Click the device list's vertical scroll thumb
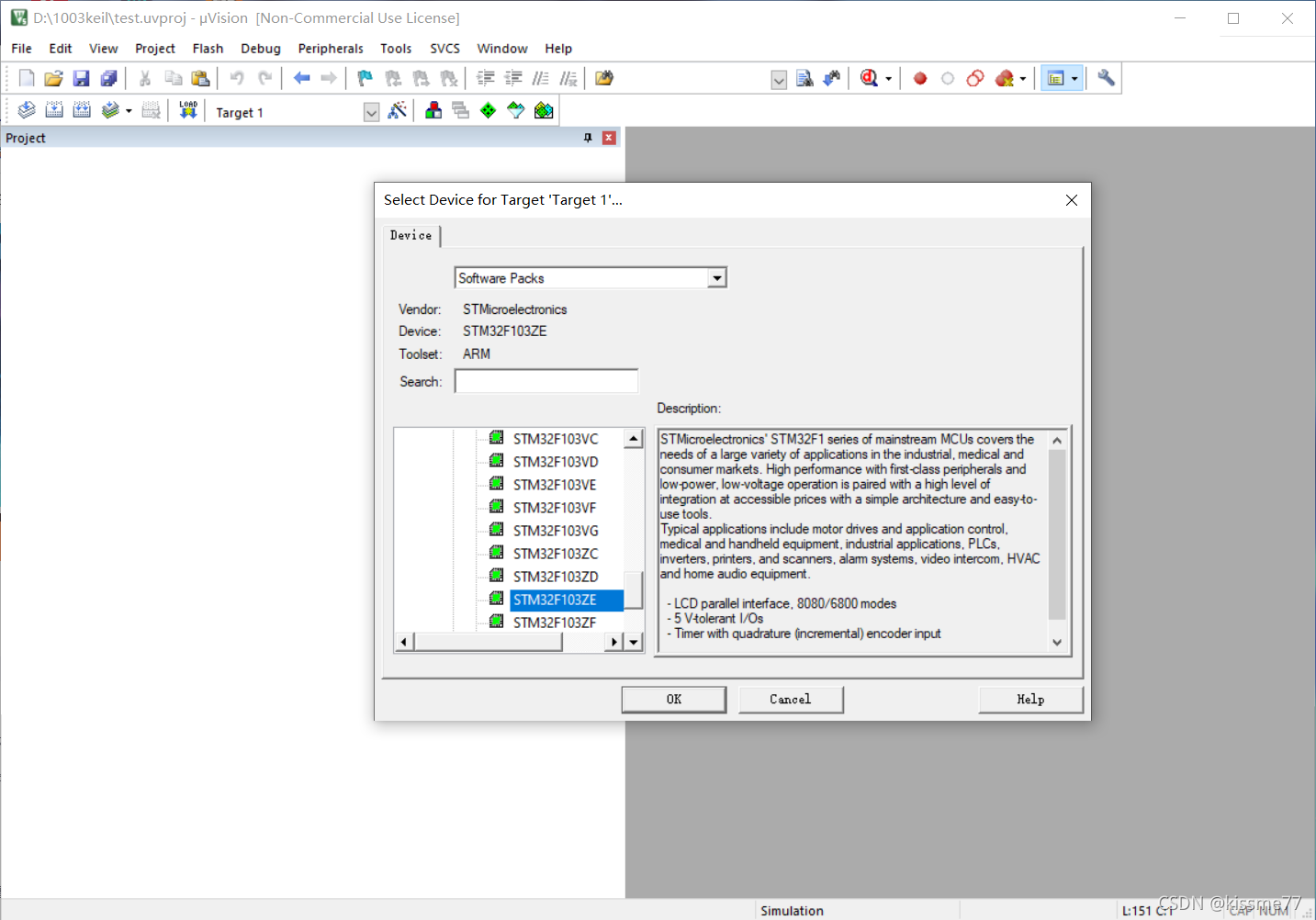Viewport: 1316px width, 920px height. [x=634, y=589]
